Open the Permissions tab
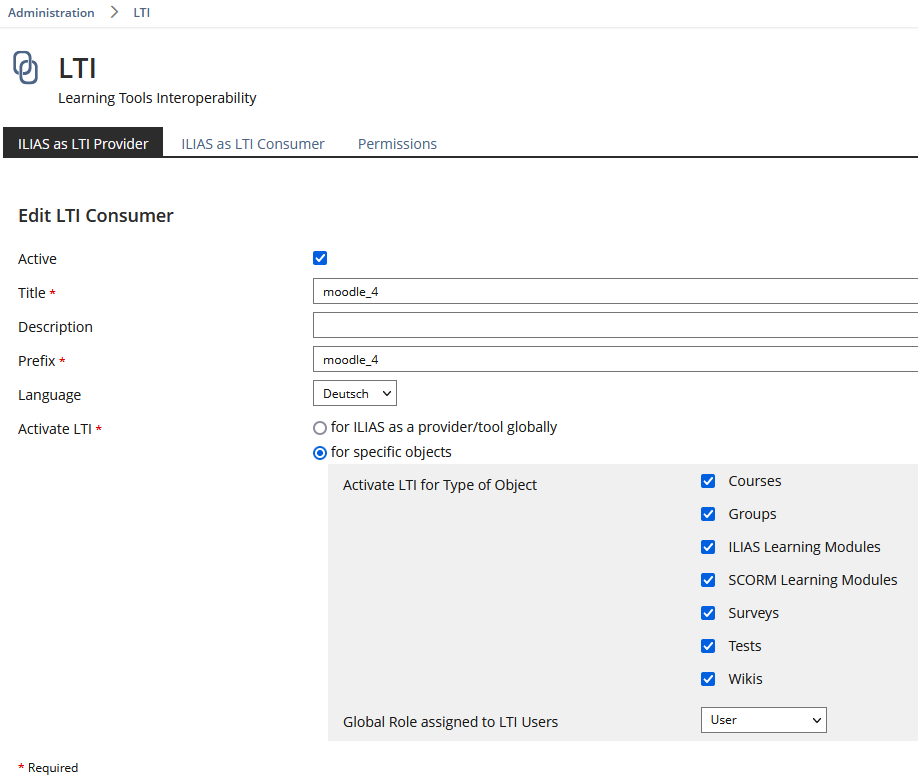 pyautogui.click(x=397, y=144)
